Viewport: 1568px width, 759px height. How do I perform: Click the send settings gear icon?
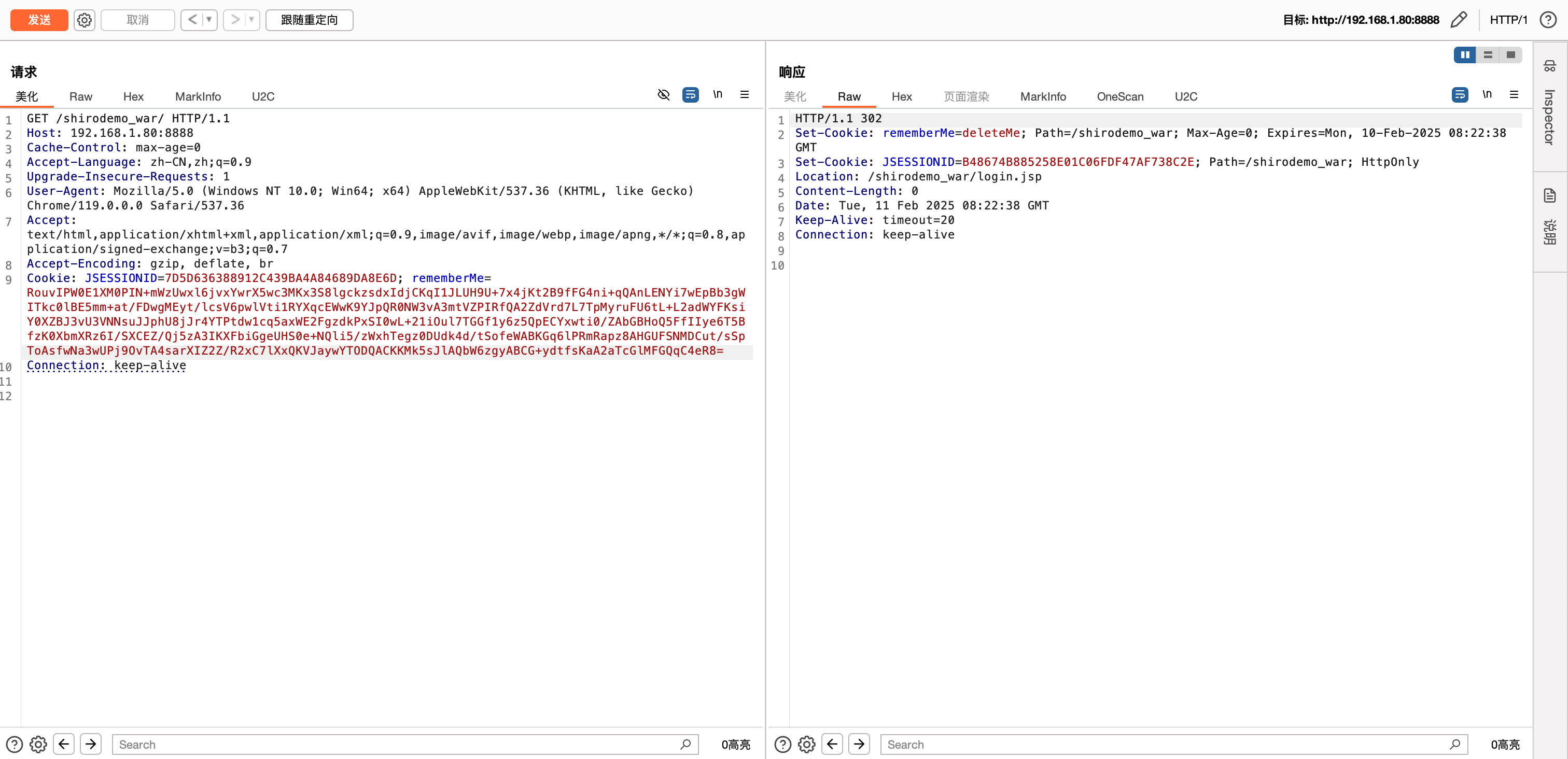[x=84, y=20]
